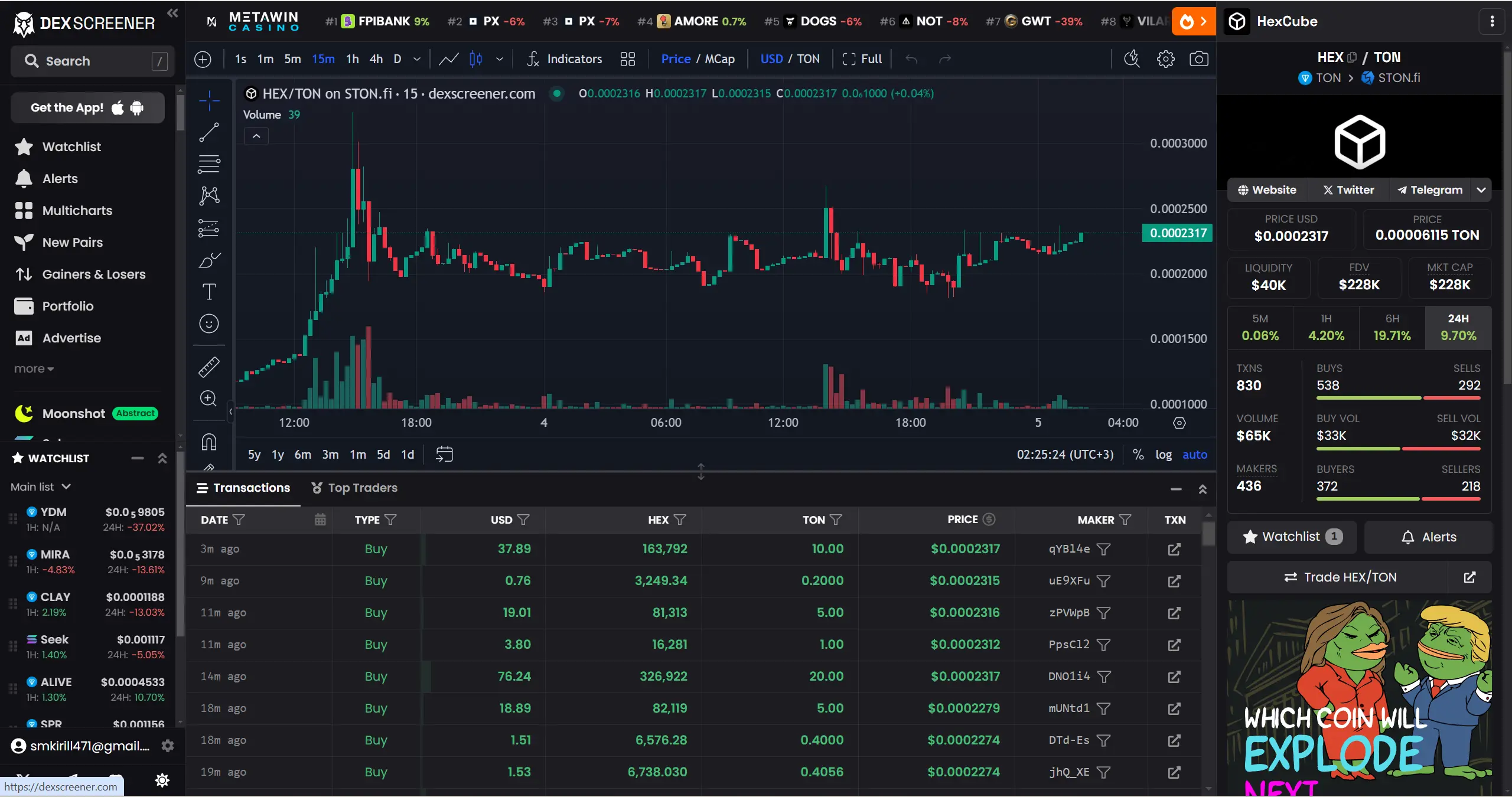Activate the chart zoom in tool
The height and width of the screenshot is (797, 1512).
pos(209,398)
